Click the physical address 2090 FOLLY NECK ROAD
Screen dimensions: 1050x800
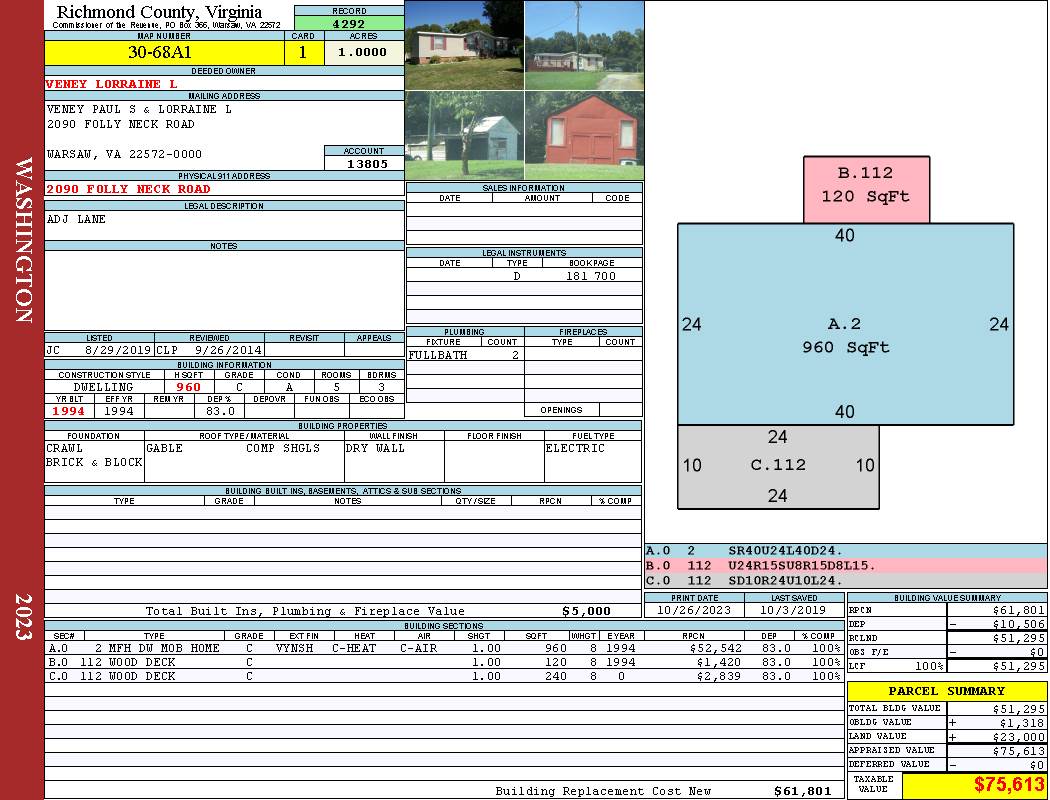[x=128, y=189]
